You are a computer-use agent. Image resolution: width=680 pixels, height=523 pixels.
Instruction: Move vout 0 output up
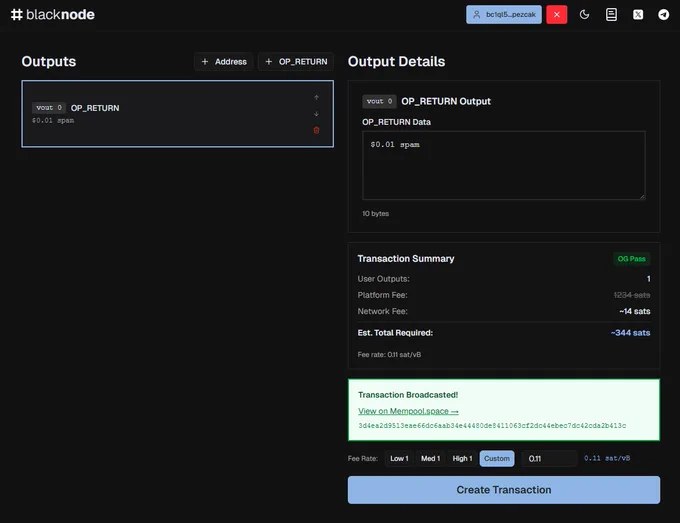click(316, 98)
